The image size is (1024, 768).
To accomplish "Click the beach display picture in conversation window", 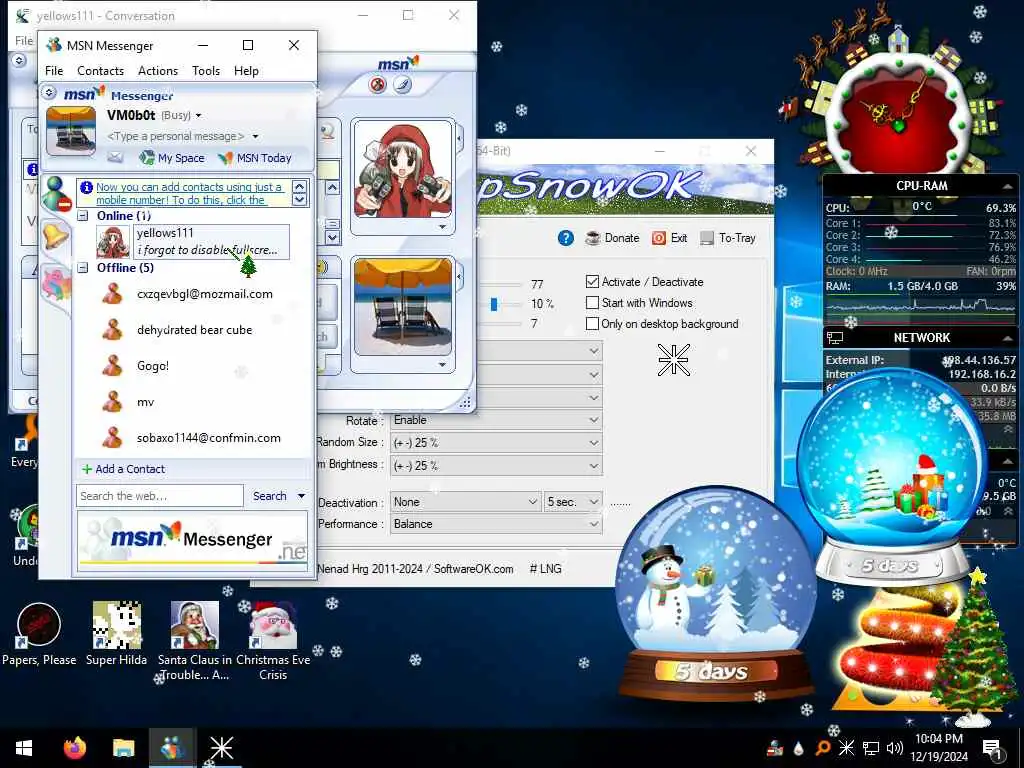I will click(x=403, y=306).
